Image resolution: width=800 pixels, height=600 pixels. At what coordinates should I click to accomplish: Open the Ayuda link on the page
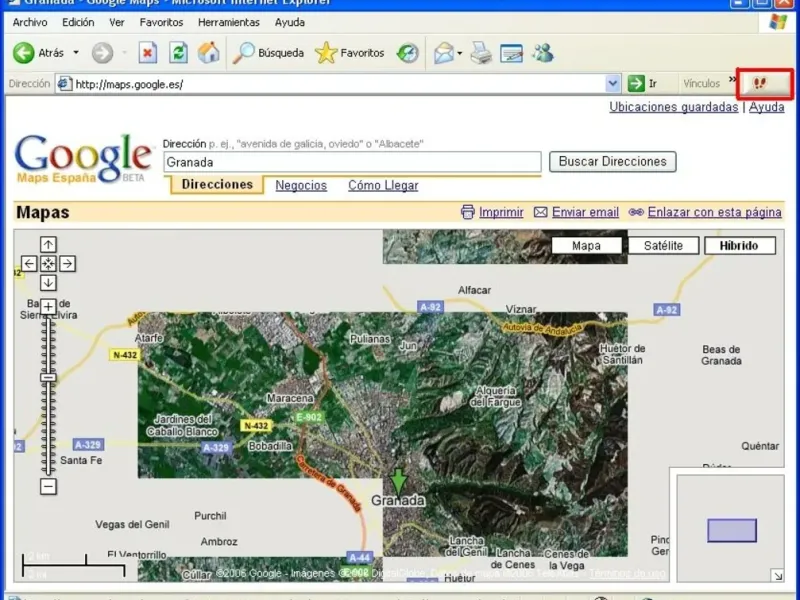766,107
